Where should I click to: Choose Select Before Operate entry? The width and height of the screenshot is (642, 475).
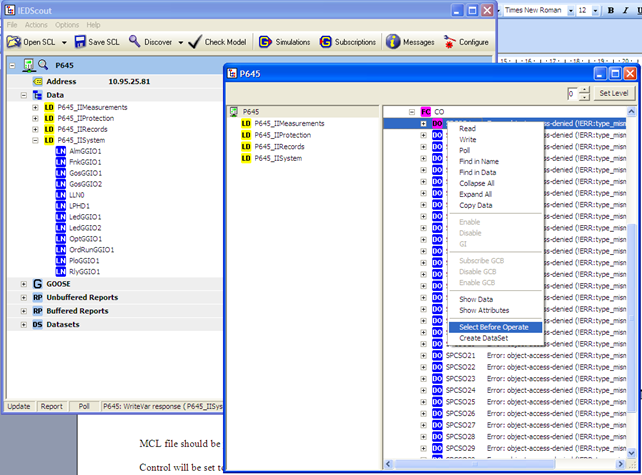click(x=495, y=327)
